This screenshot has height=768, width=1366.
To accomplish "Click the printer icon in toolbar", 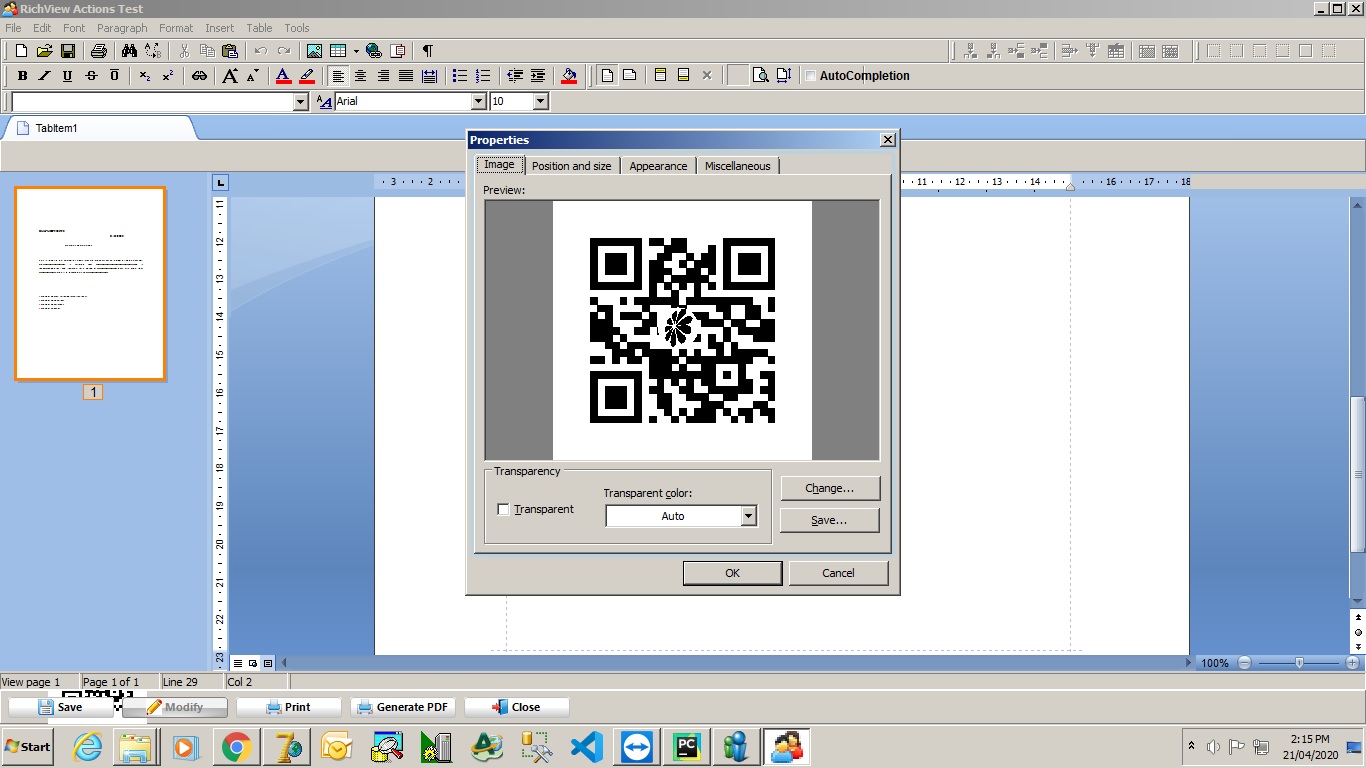I will tap(98, 51).
